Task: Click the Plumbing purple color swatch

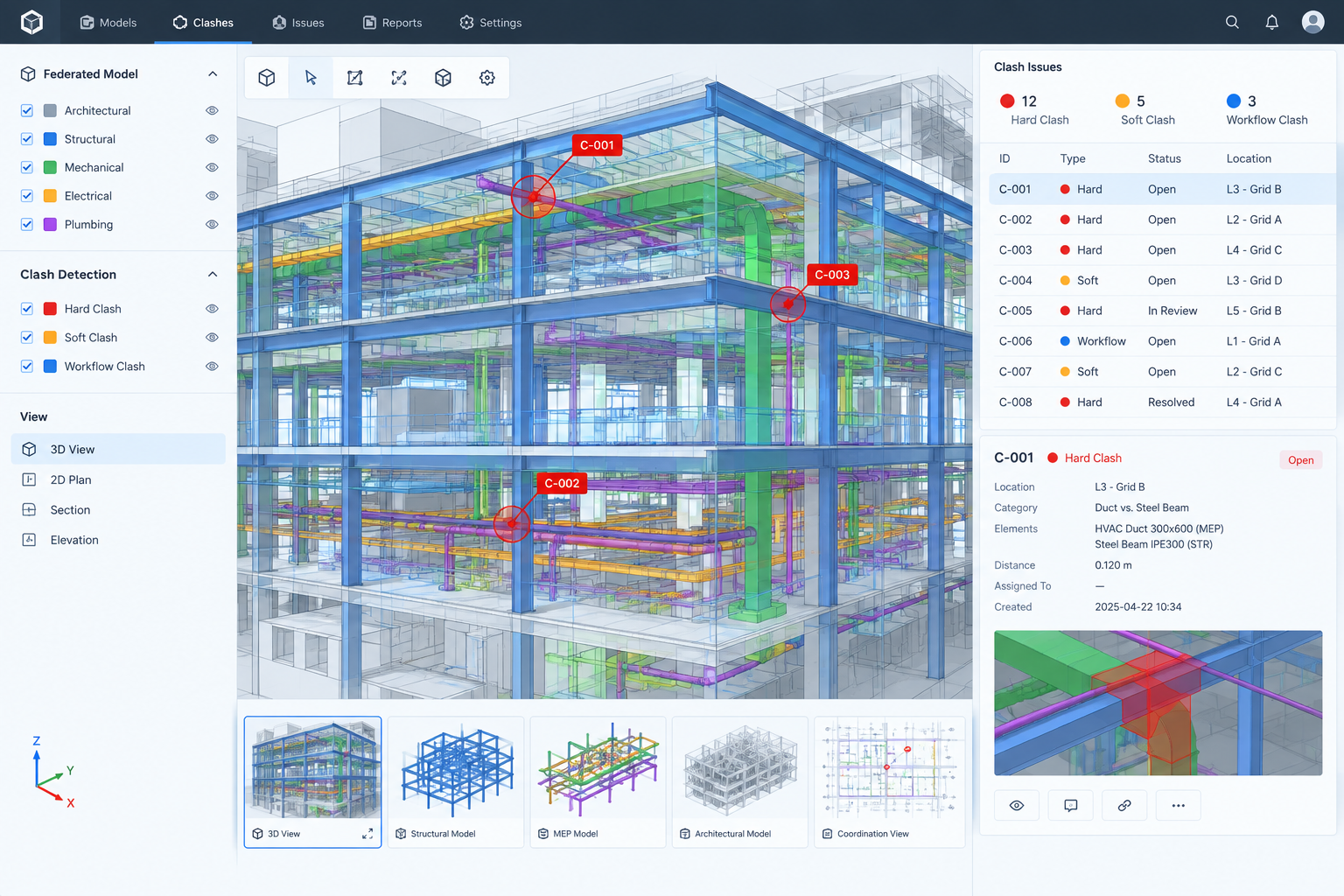Action: (50, 225)
